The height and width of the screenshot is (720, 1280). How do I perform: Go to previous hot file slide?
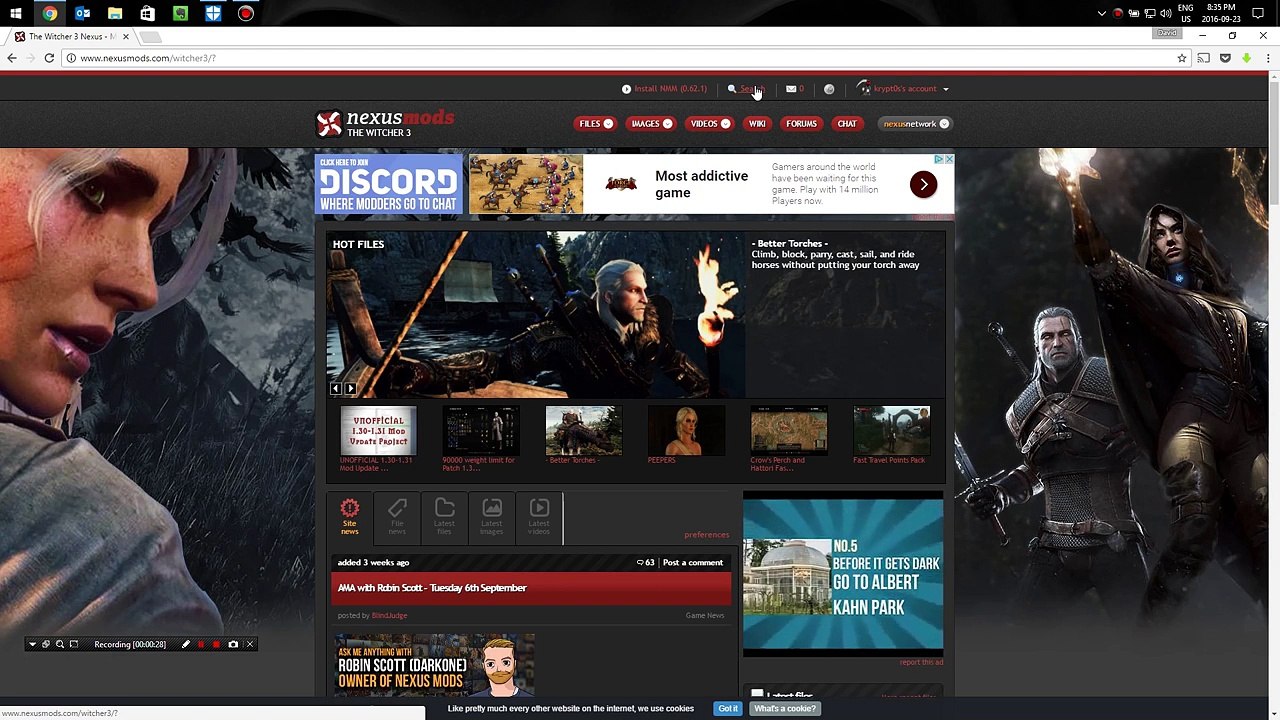[x=336, y=389]
